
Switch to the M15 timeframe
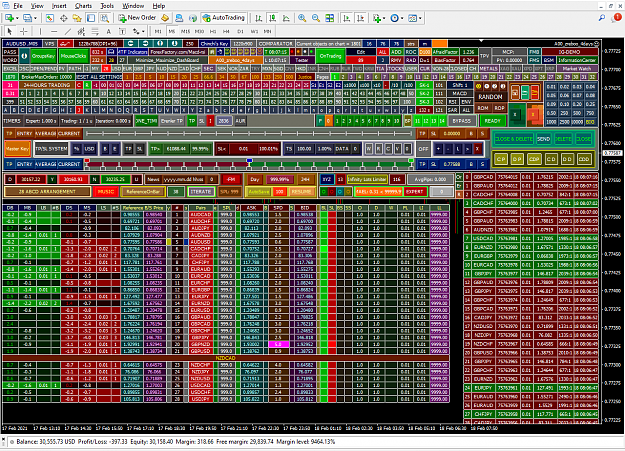click(x=185, y=31)
